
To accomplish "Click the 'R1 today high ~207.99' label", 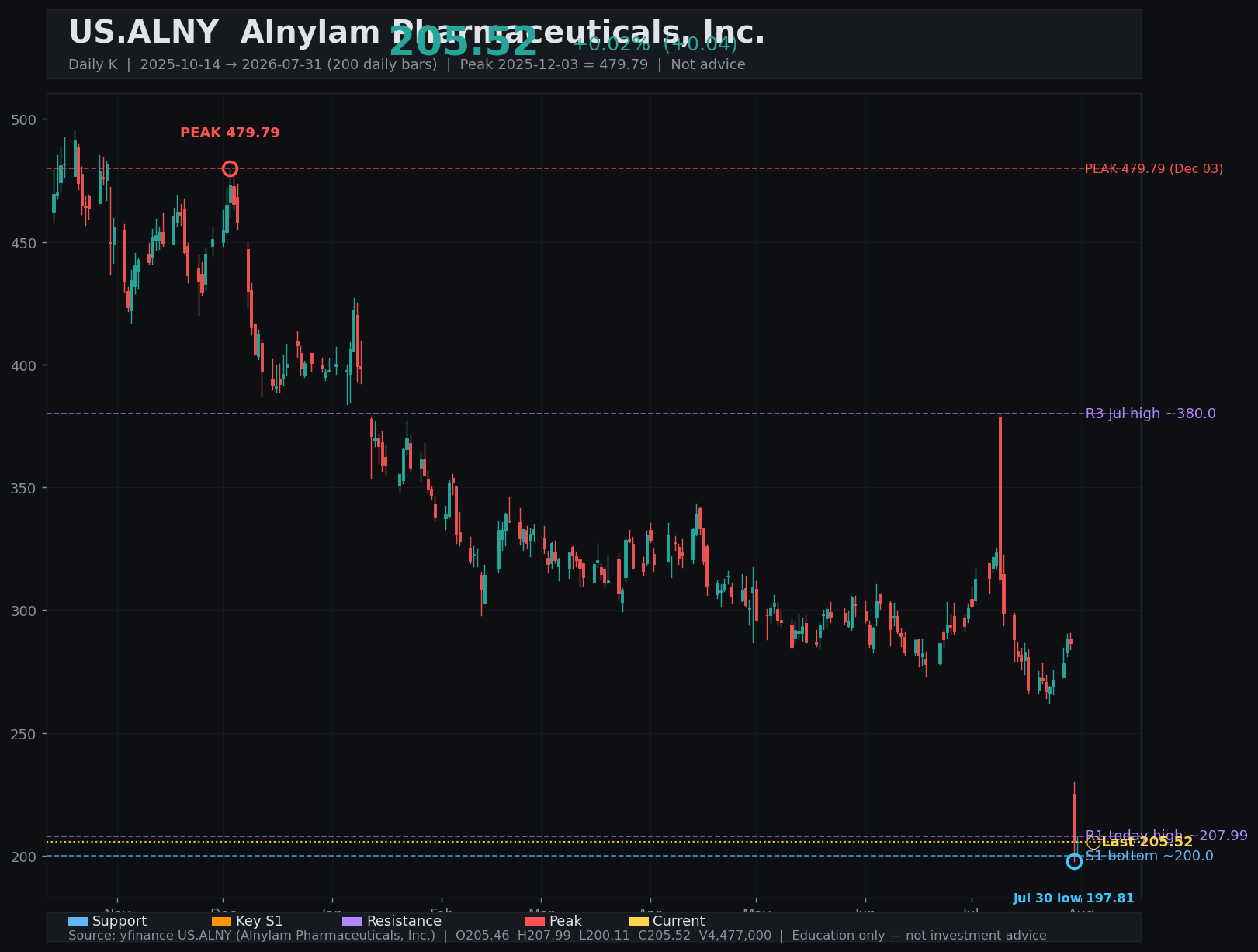I will click(x=1166, y=836).
